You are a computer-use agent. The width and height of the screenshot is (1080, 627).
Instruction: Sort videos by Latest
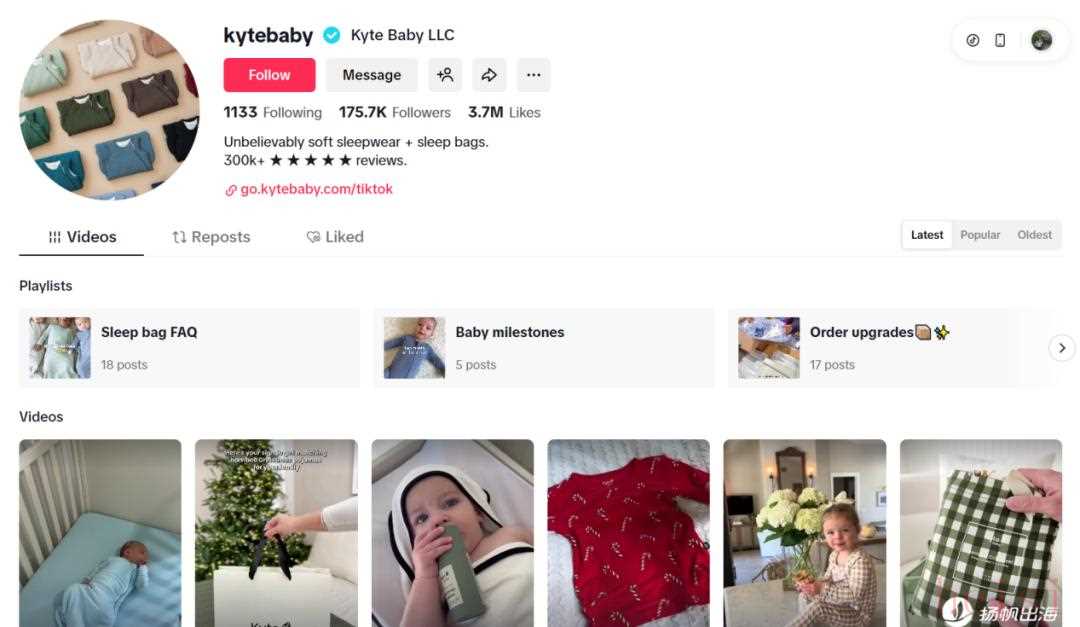click(927, 235)
